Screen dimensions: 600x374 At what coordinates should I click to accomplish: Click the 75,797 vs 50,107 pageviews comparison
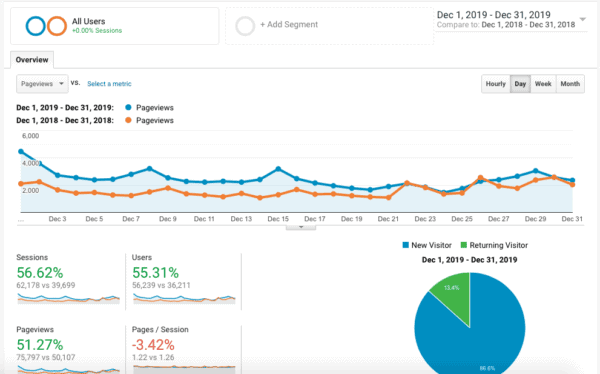tap(46, 357)
